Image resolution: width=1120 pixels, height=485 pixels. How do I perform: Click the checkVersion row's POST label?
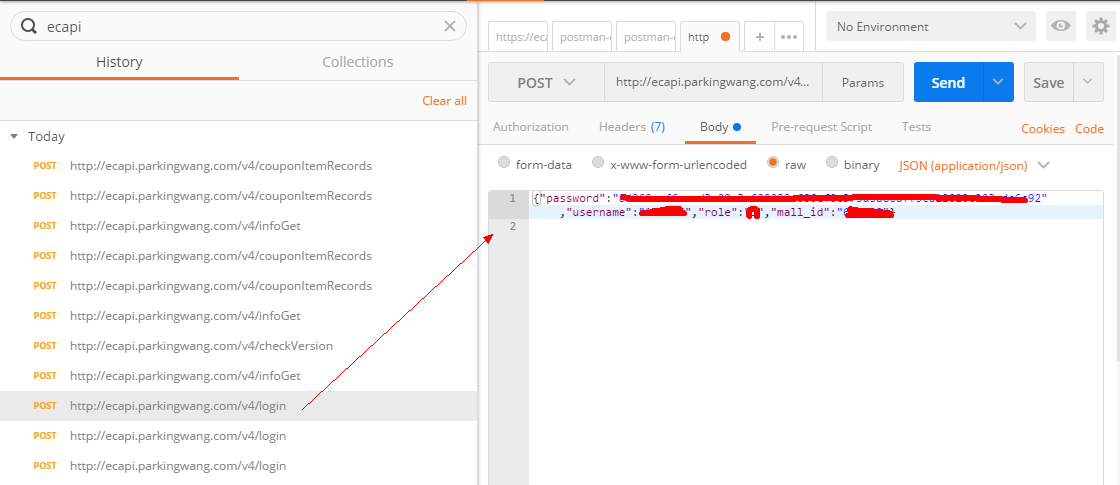coord(45,346)
